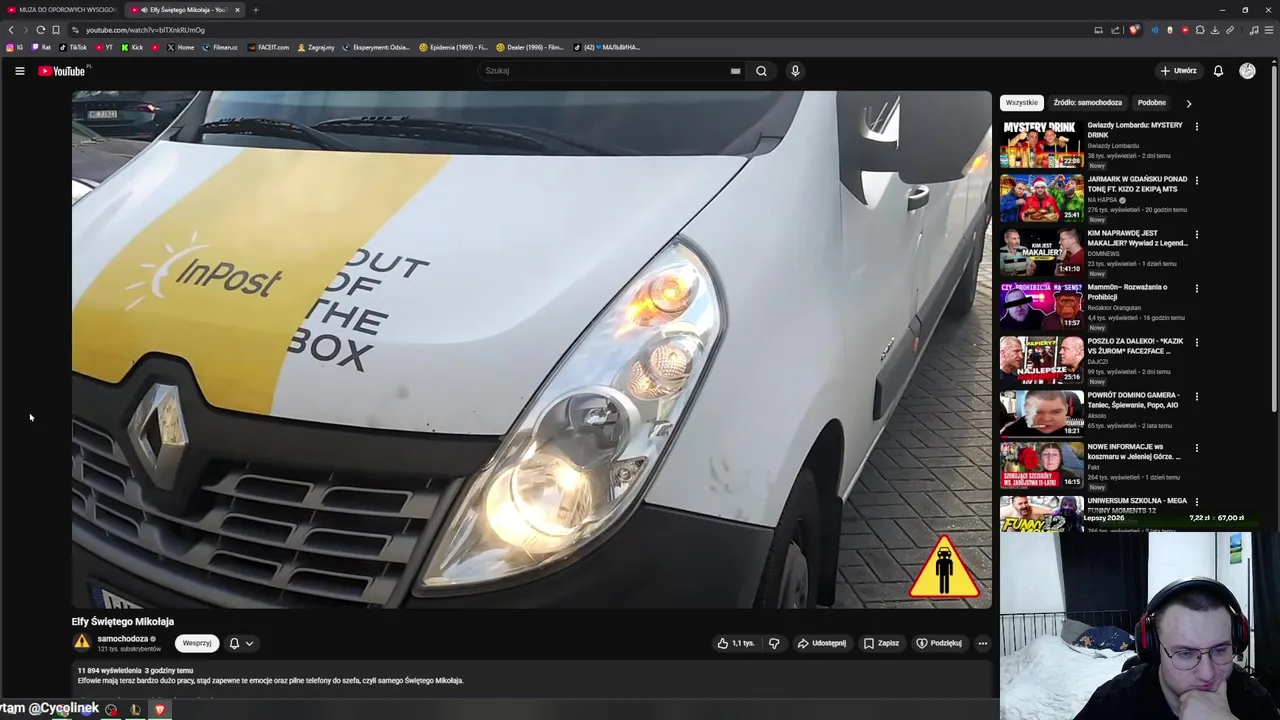Select the Źródło: samochodoza filter chip
This screenshot has width=1280, height=720.
(1087, 103)
